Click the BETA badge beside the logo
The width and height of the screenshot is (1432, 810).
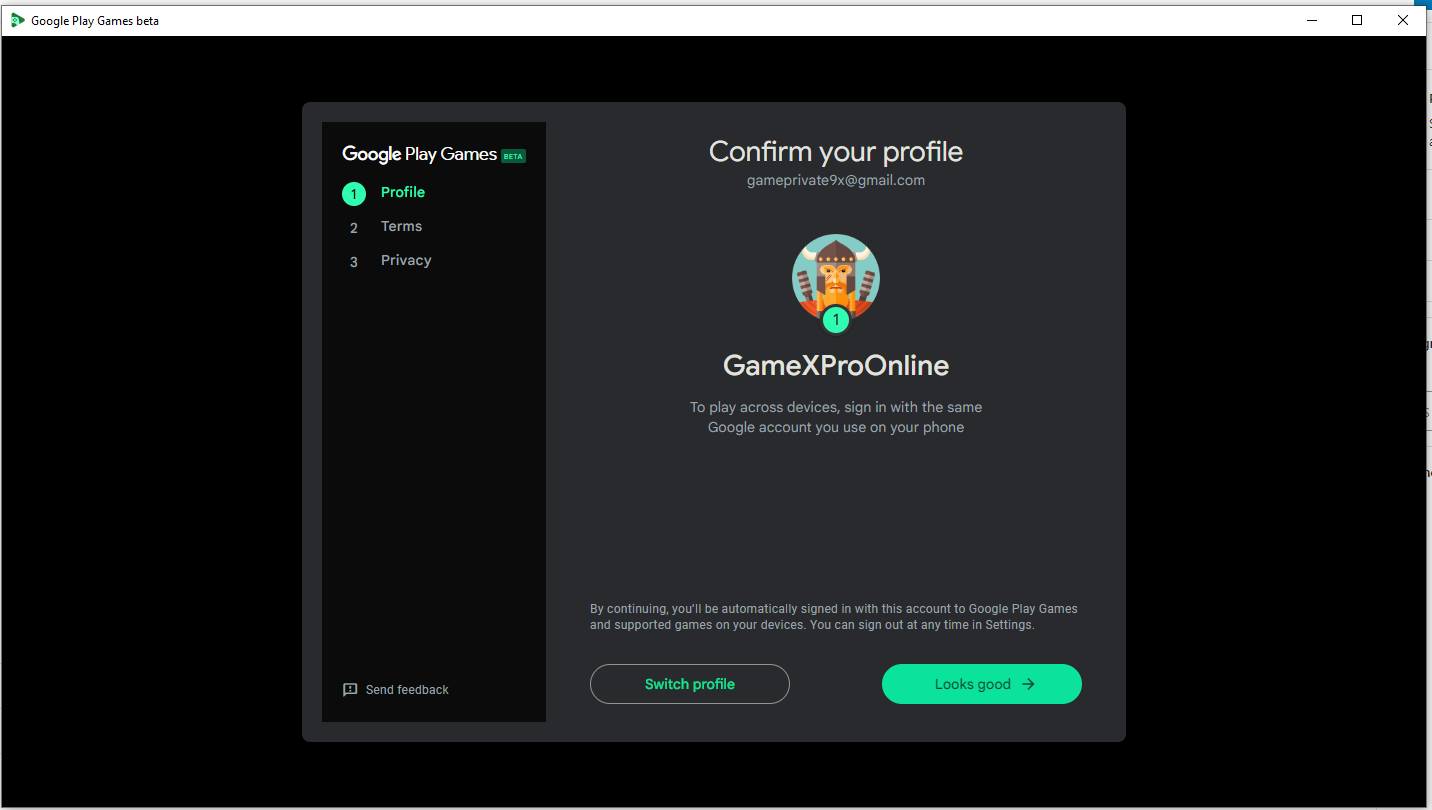[513, 156]
